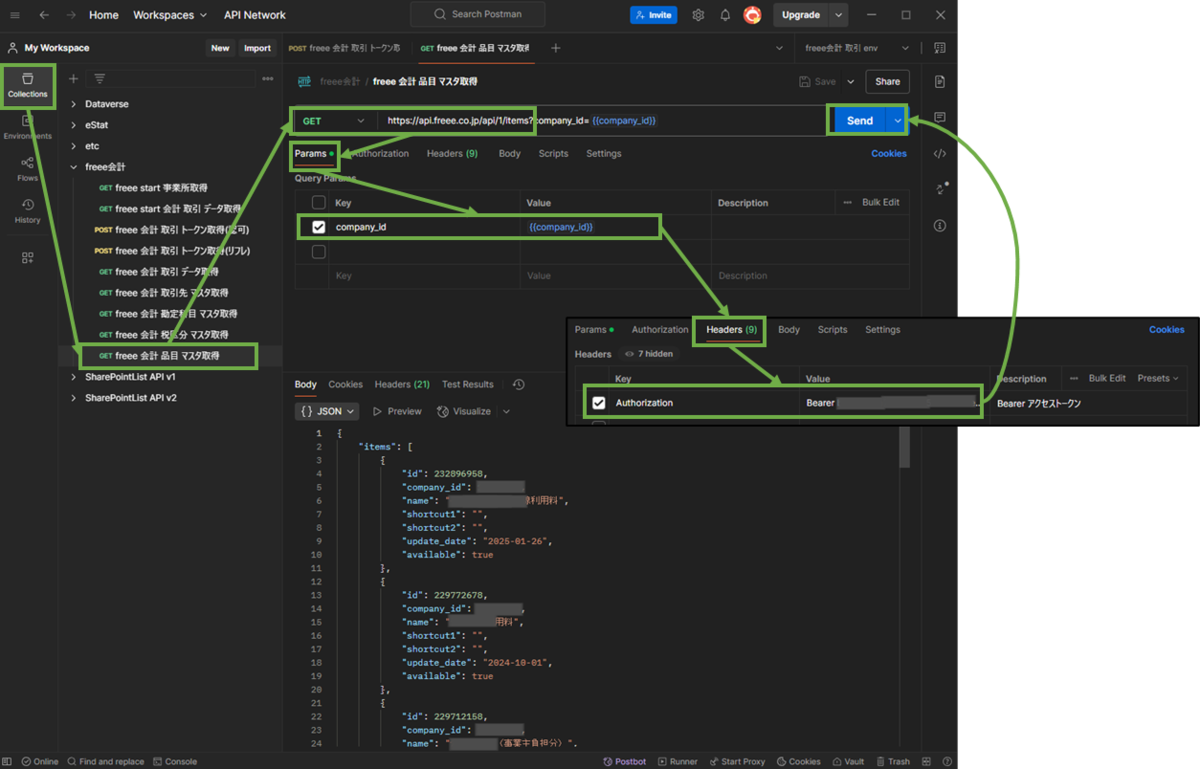Open the hamburger menu in the title bar
The width and height of the screenshot is (1200, 769).
coord(15,15)
